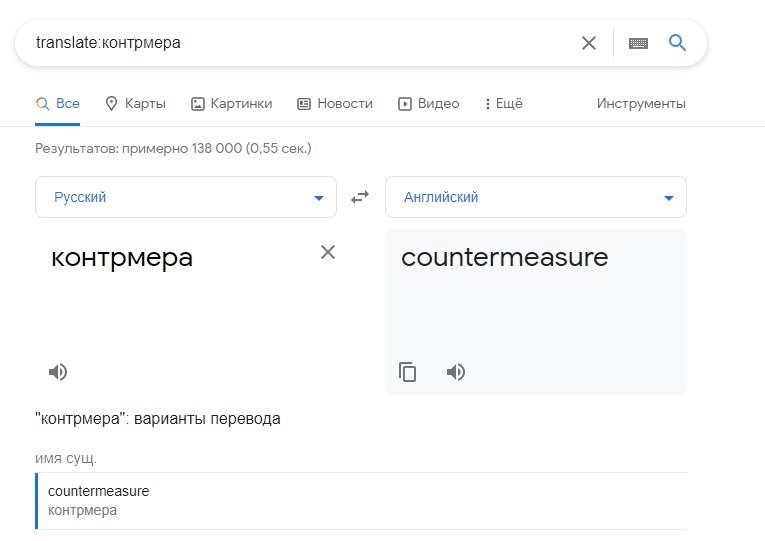
Task: Open the Английский target language dropdown
Action: click(x=536, y=197)
